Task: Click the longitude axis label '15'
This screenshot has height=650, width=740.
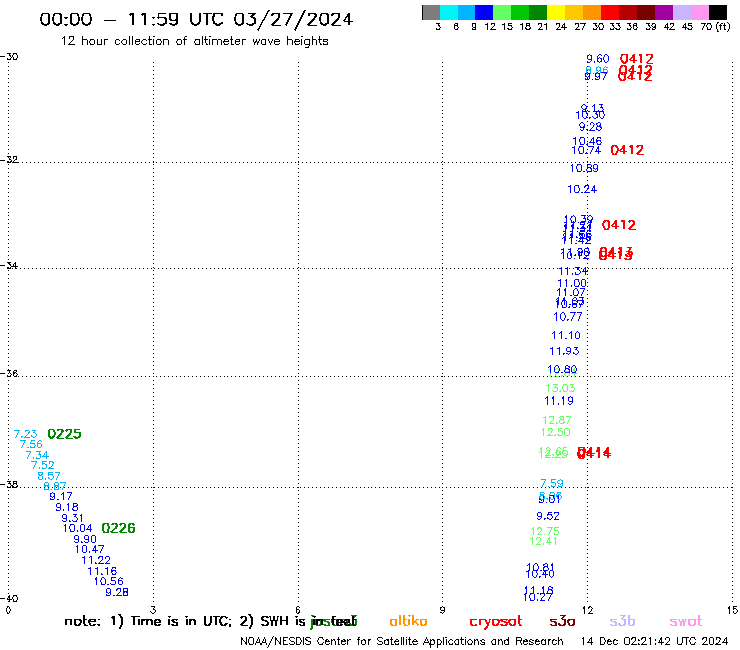Action: tap(732, 610)
